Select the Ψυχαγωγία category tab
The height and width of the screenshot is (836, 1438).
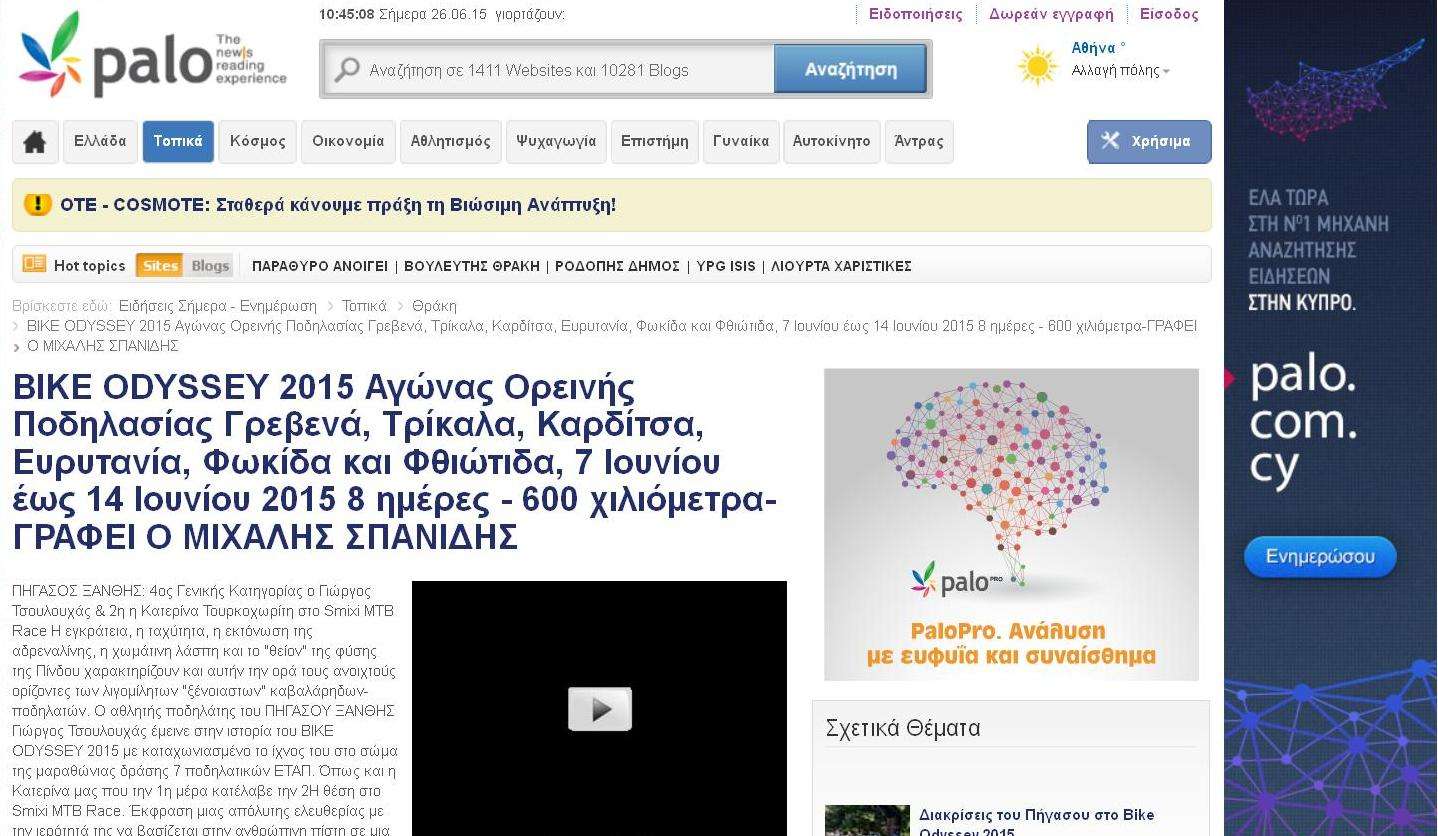pos(556,142)
